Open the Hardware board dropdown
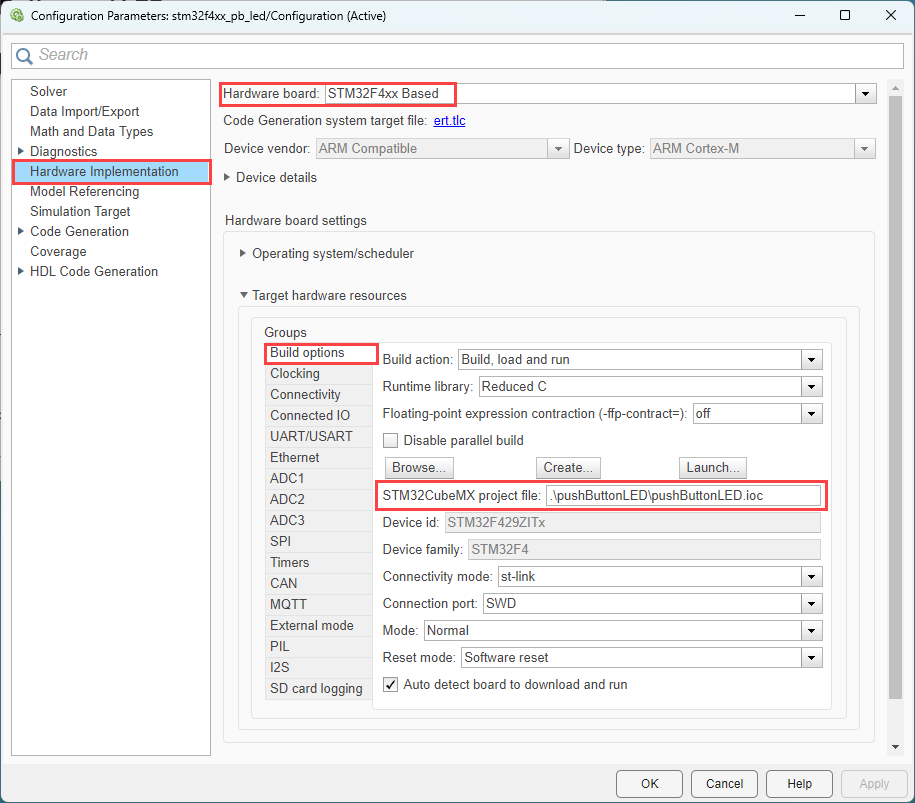 pos(864,94)
